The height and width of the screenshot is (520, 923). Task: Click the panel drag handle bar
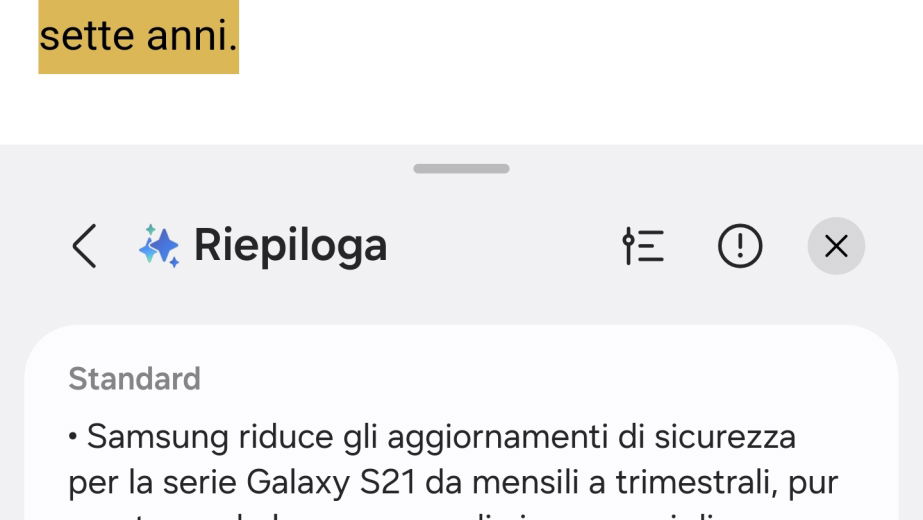tap(461, 169)
